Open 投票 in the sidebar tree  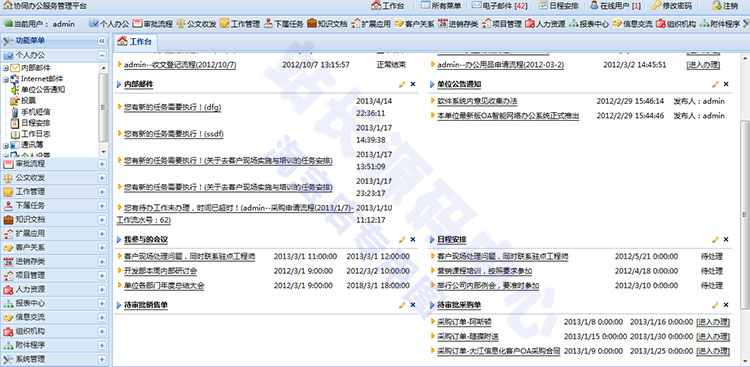pyautogui.click(x=28, y=100)
